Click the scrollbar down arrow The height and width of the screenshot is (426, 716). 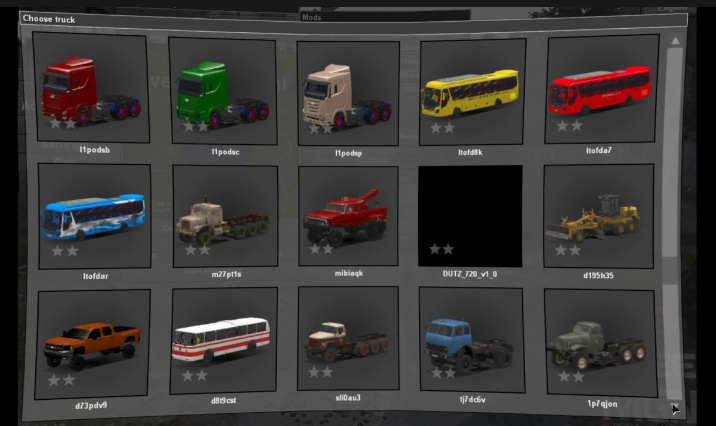tap(676, 408)
